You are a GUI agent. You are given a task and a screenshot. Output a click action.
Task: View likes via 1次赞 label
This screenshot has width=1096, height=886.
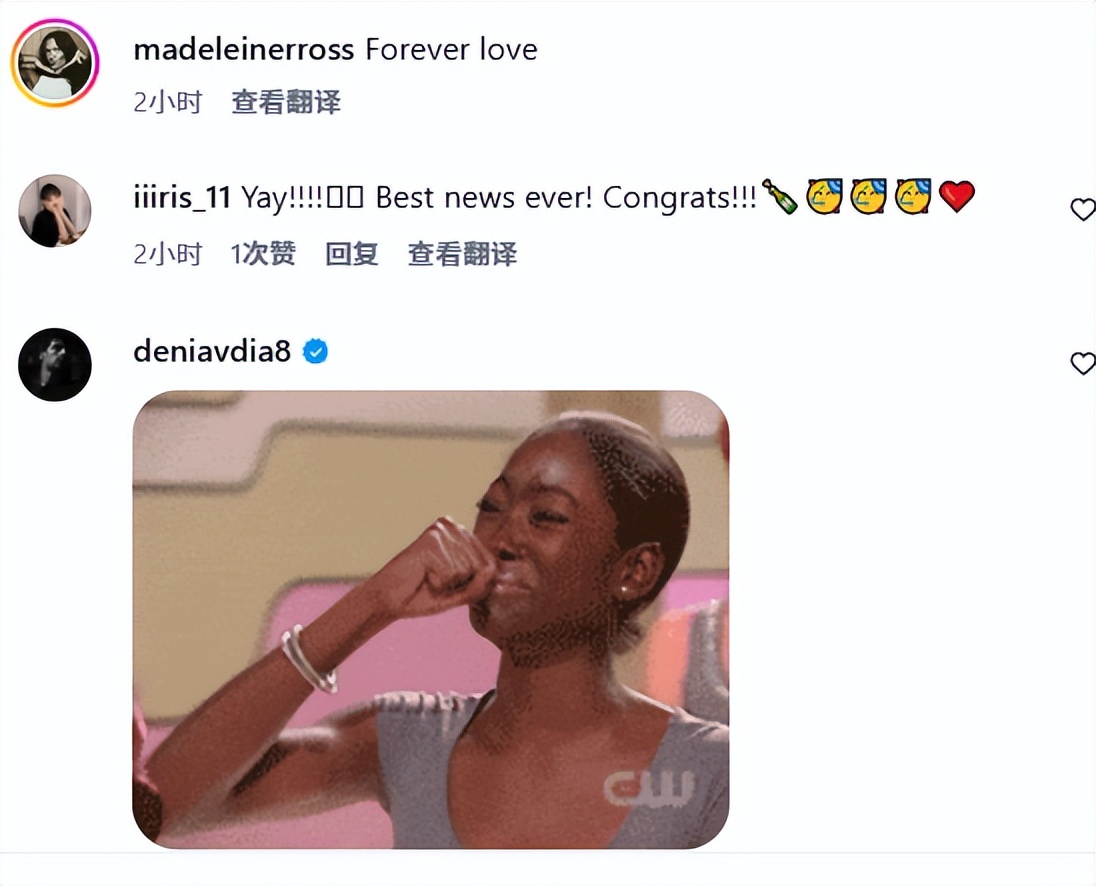(263, 254)
